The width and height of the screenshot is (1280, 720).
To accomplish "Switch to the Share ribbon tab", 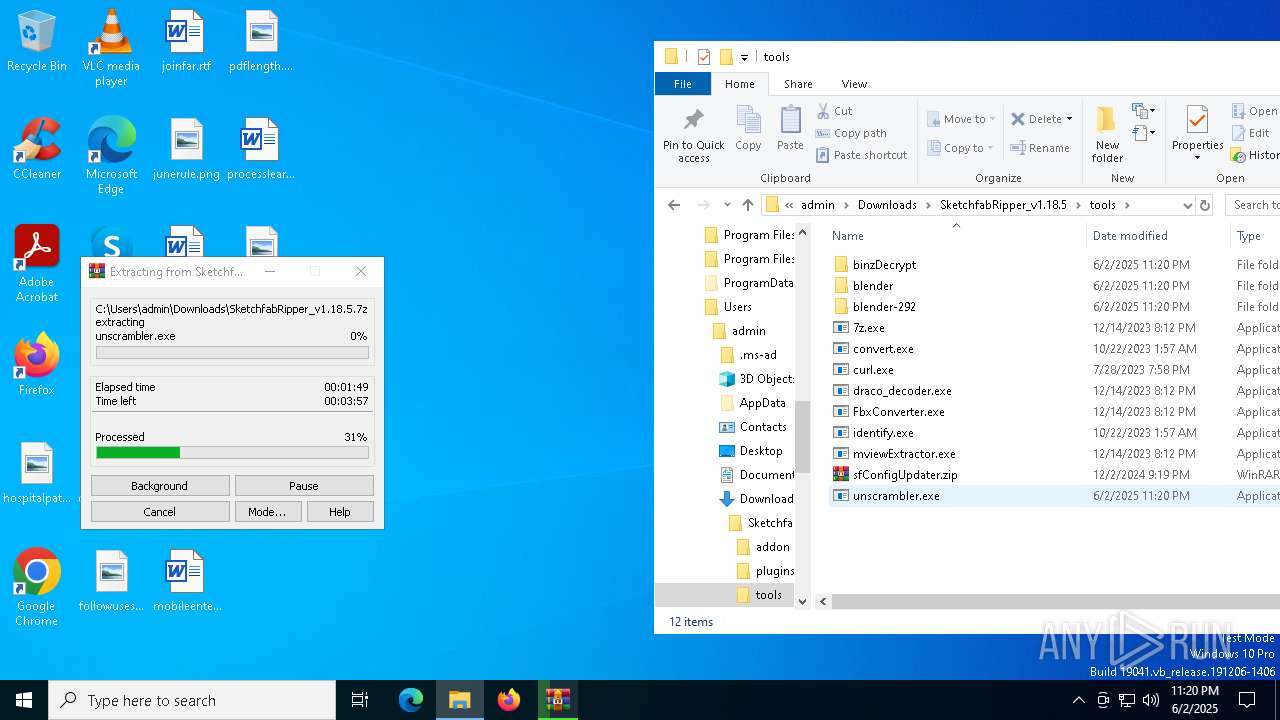I will [798, 84].
